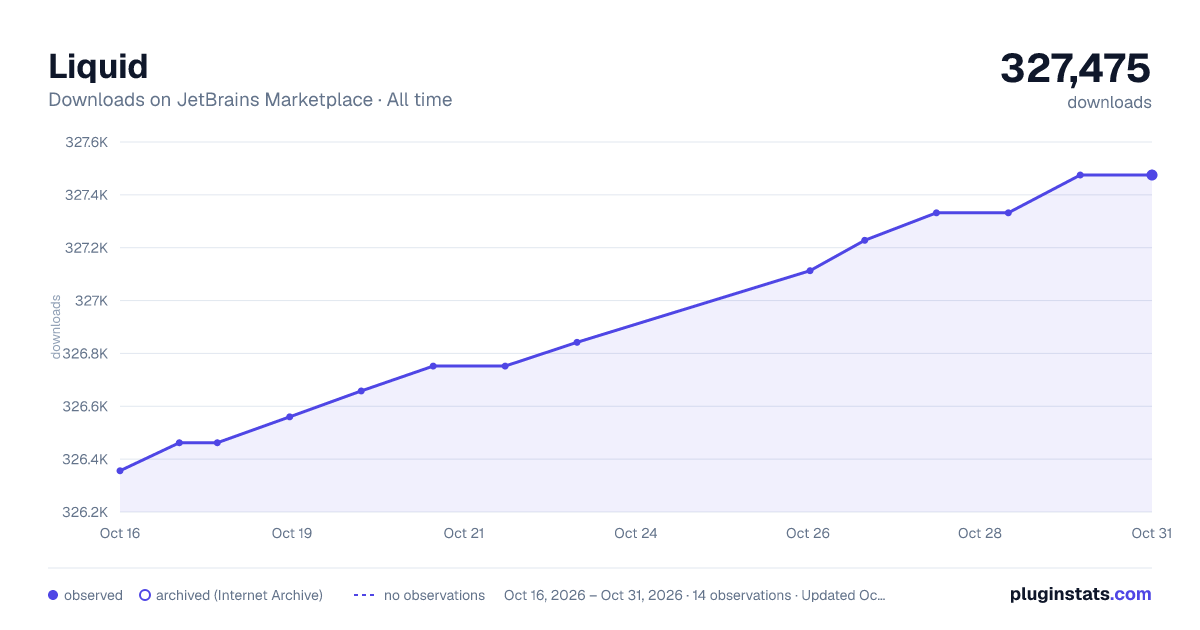Click the 14 observations date range text
Viewport: 1200px width, 630px height.
[x=695, y=595]
